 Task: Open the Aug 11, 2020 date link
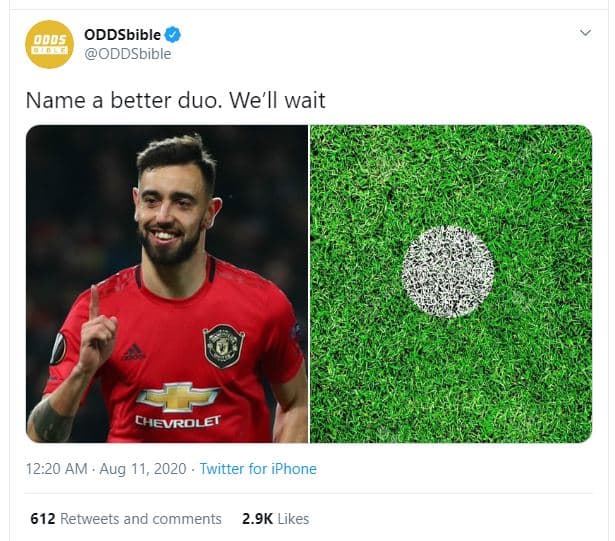(x=143, y=469)
